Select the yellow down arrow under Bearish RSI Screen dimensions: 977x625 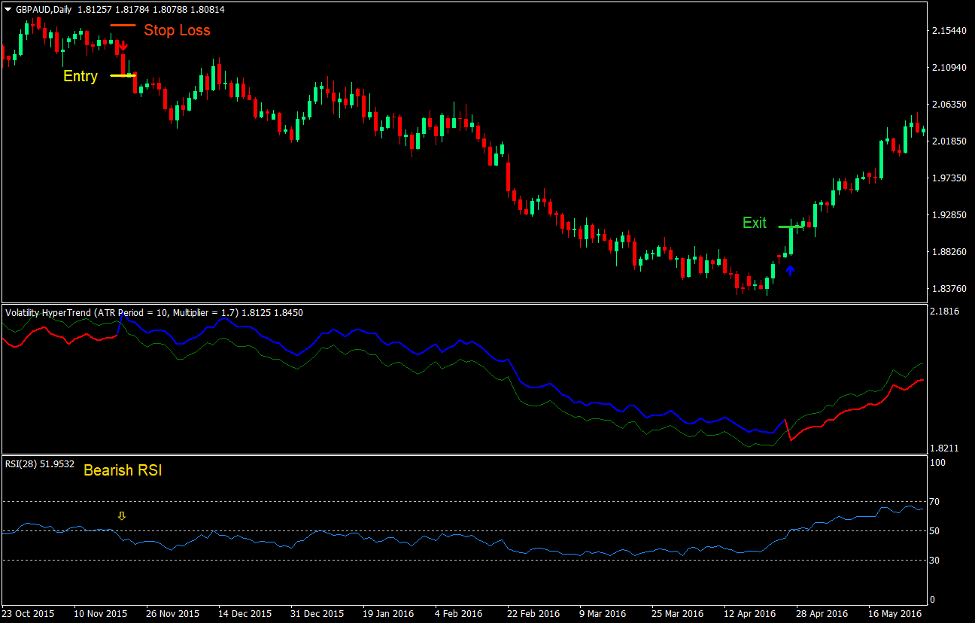[x=122, y=514]
